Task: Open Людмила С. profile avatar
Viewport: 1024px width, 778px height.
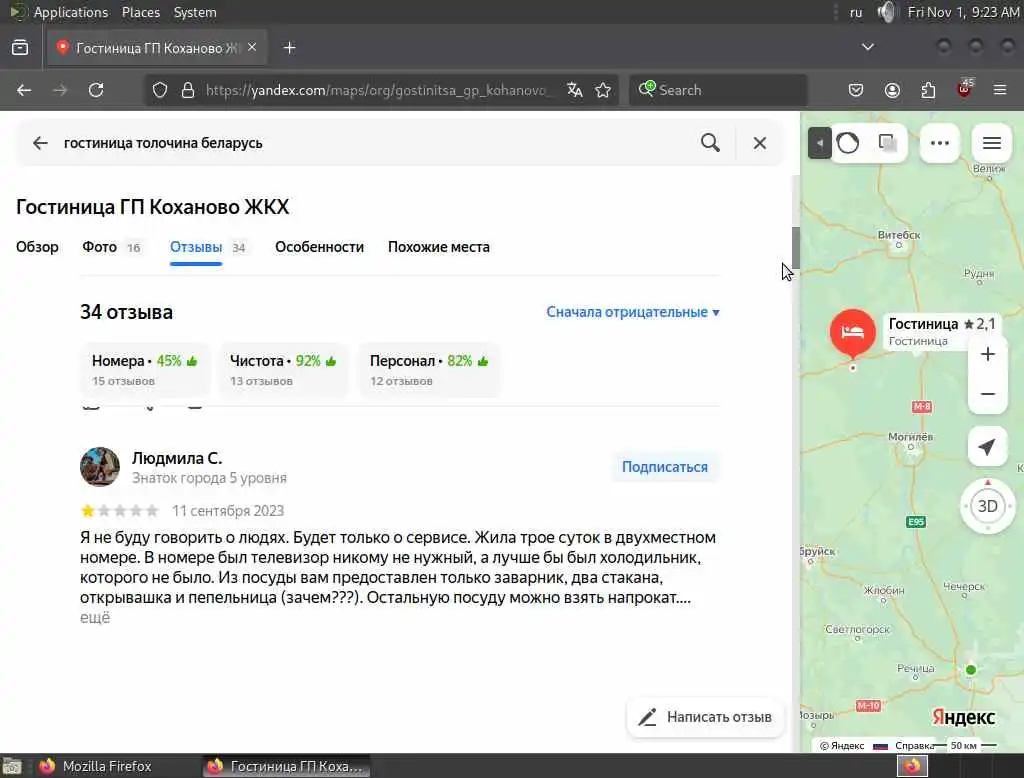Action: click(100, 466)
